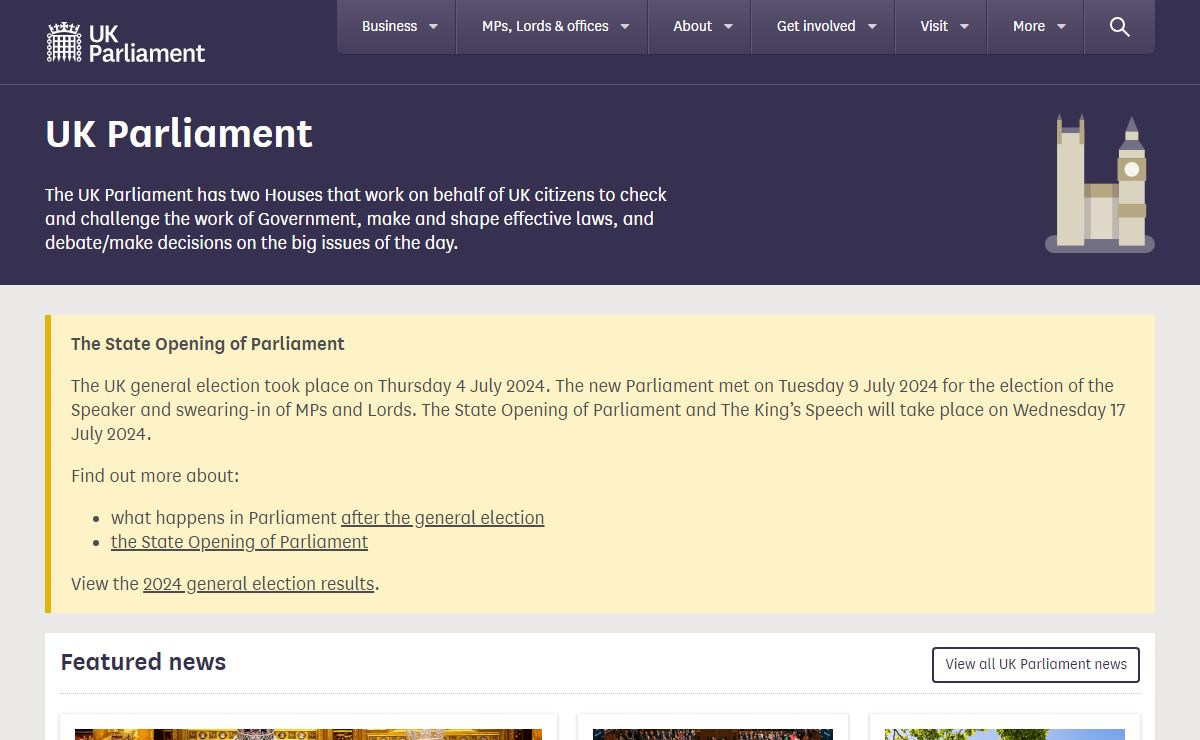Click 'The State Opening of Parliament' notice heading
The image size is (1200, 740).
tap(208, 344)
